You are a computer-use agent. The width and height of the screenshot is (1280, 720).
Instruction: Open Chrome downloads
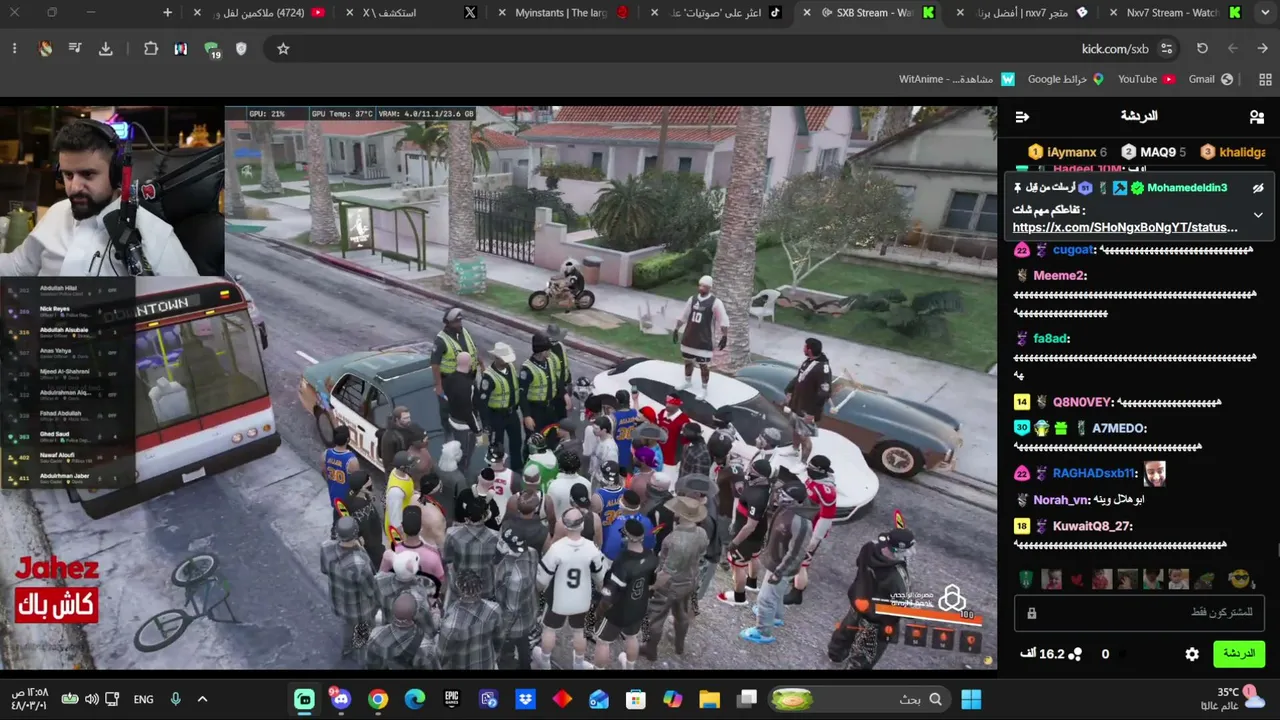click(106, 48)
